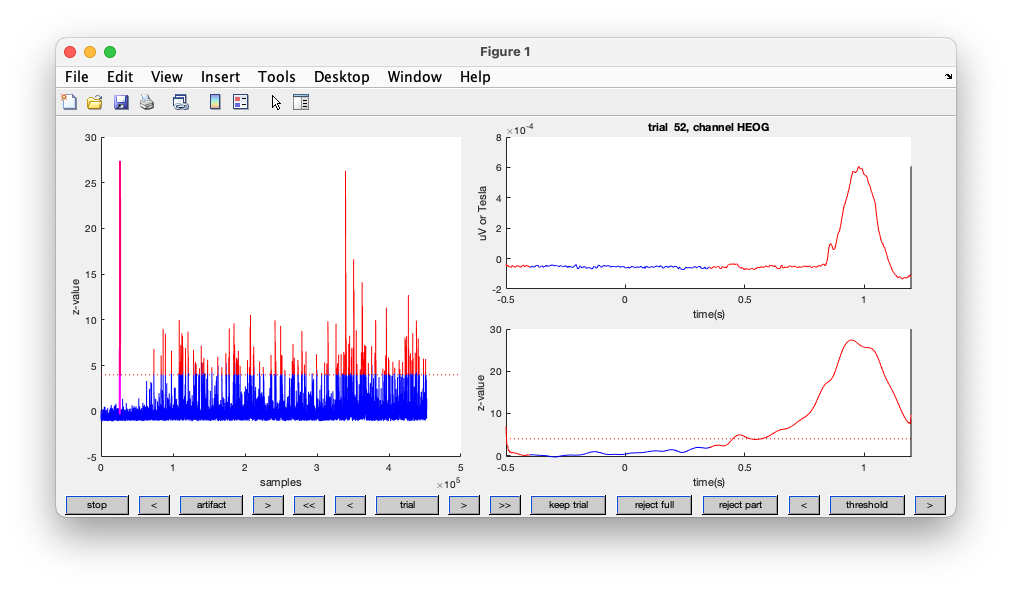
Task: Click the Link Plot toolbar icon
Action: pyautogui.click(x=181, y=102)
